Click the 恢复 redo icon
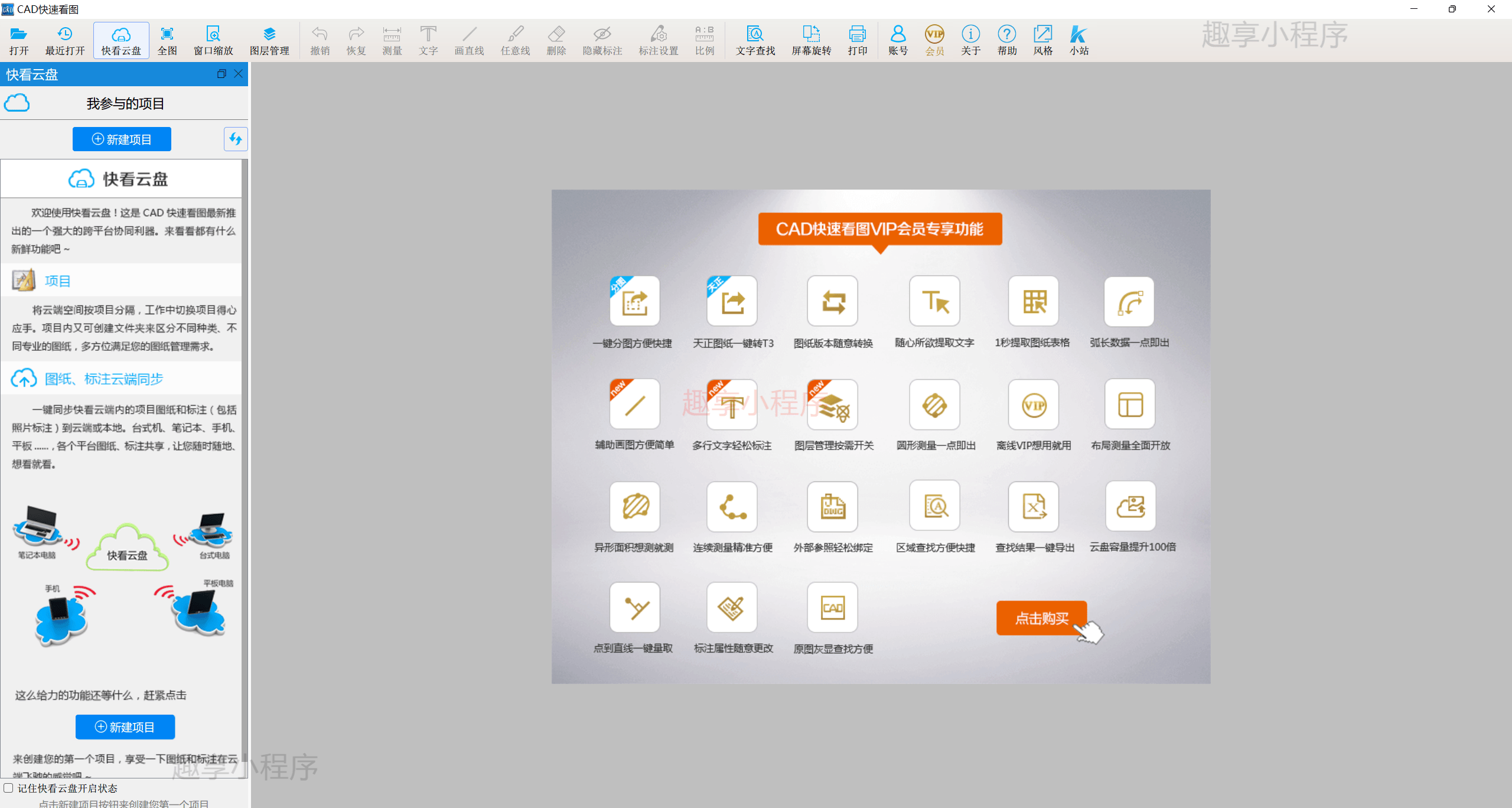The image size is (1512, 808). tap(356, 41)
